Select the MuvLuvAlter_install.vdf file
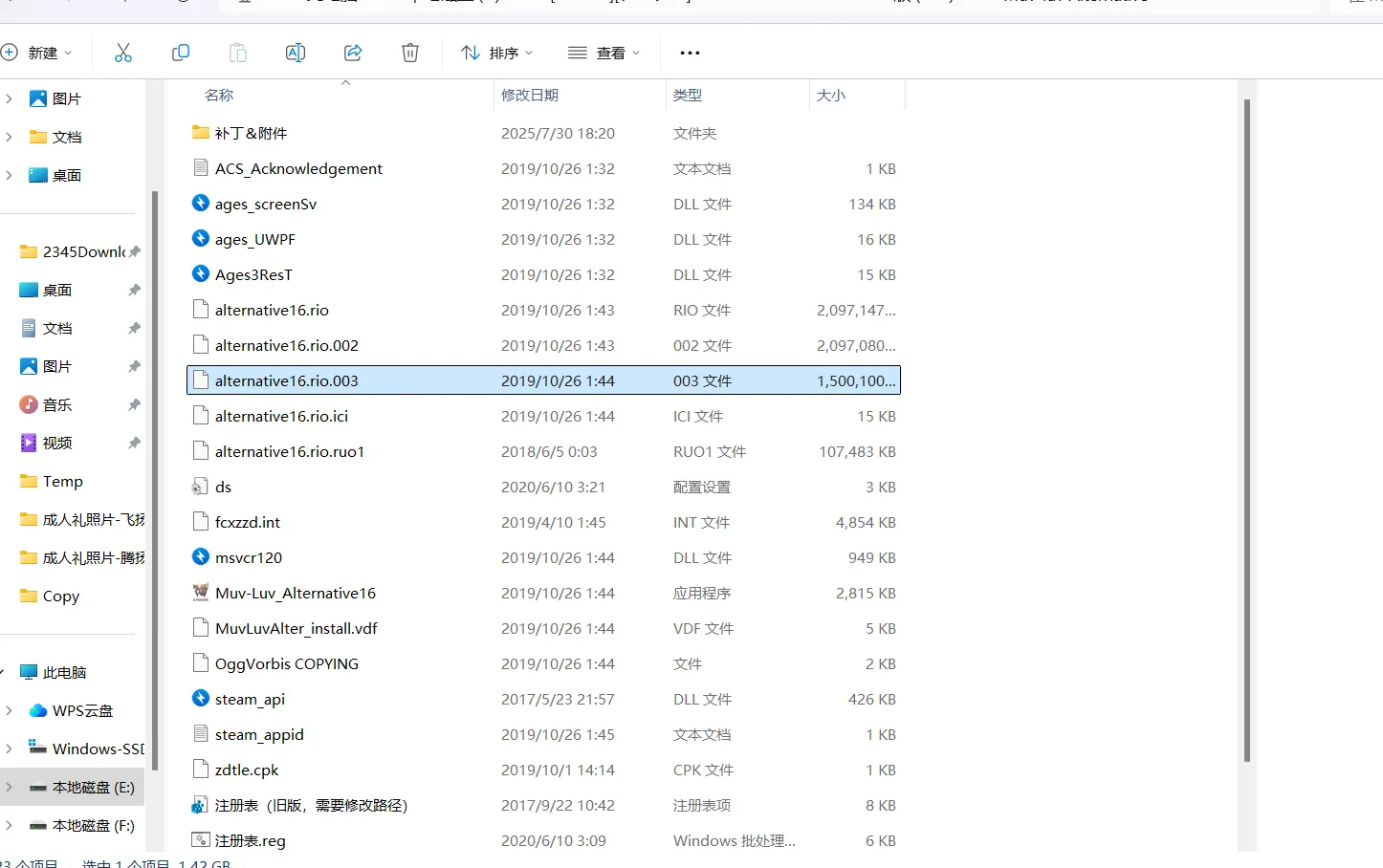 tap(543, 628)
